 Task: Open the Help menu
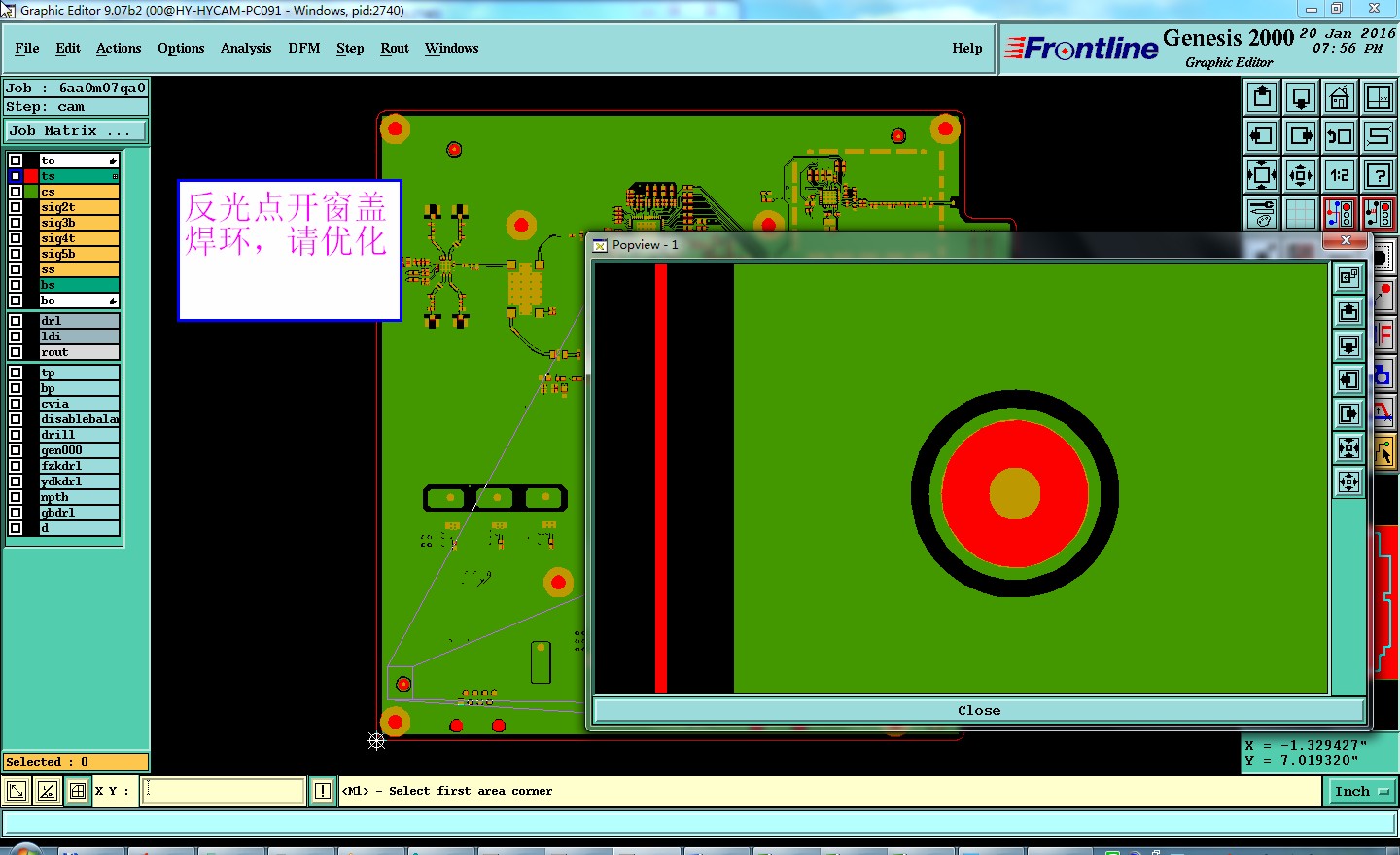click(x=967, y=48)
